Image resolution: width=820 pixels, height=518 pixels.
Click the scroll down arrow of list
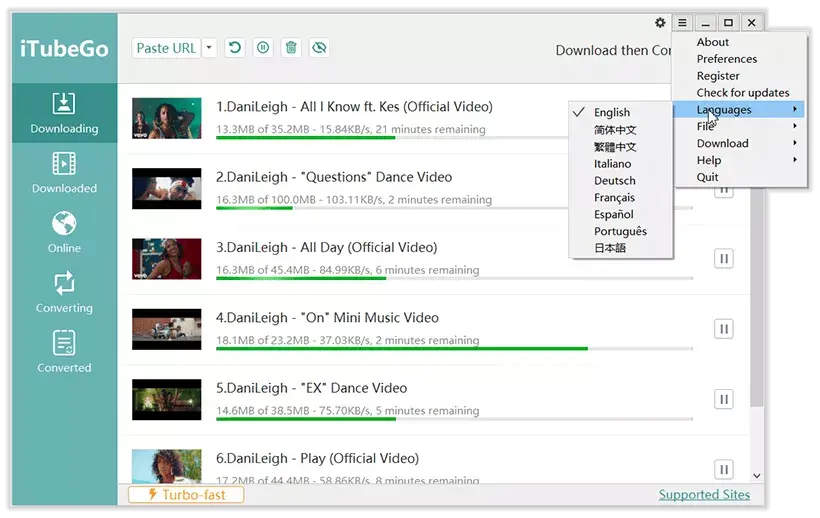point(757,476)
